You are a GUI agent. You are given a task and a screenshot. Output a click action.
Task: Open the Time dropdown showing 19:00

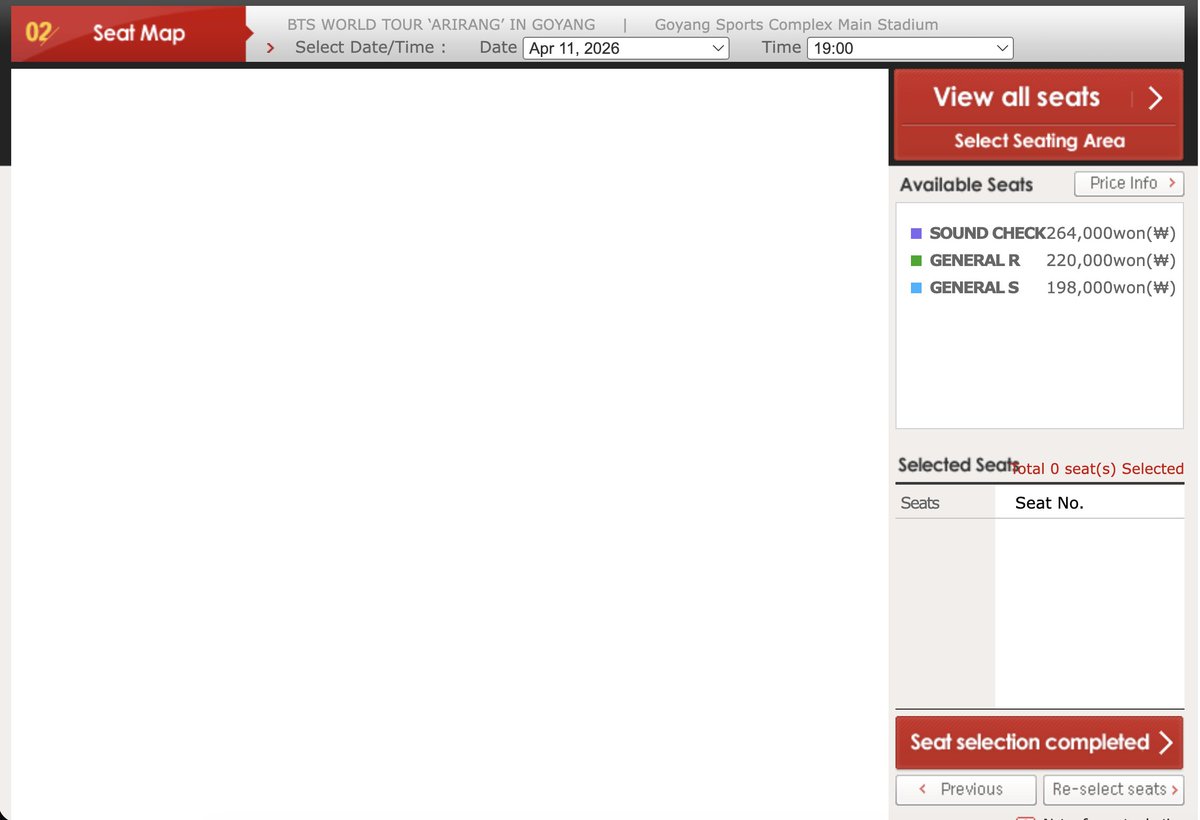(910, 48)
